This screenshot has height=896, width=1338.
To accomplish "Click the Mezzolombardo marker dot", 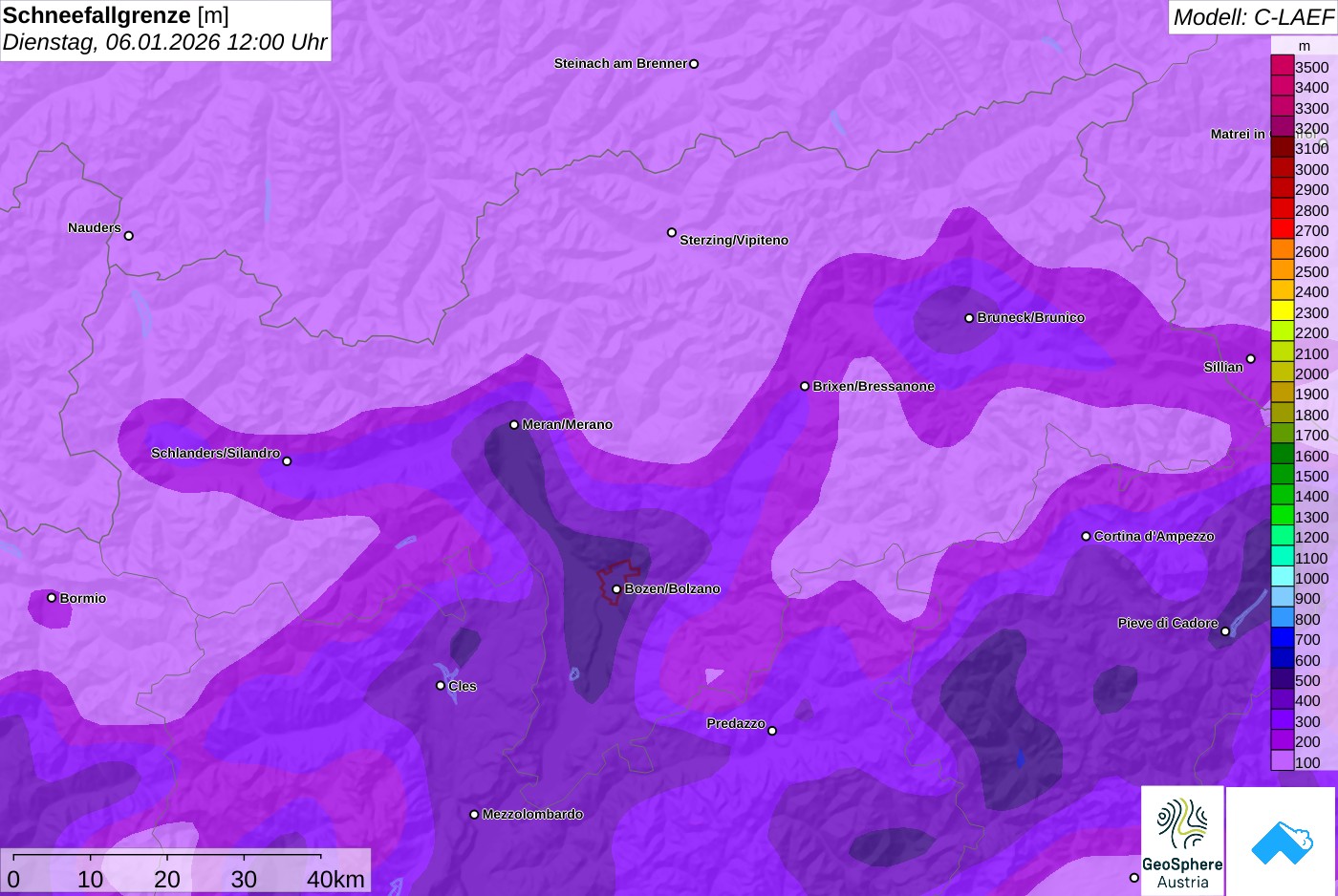I will pos(474,815).
